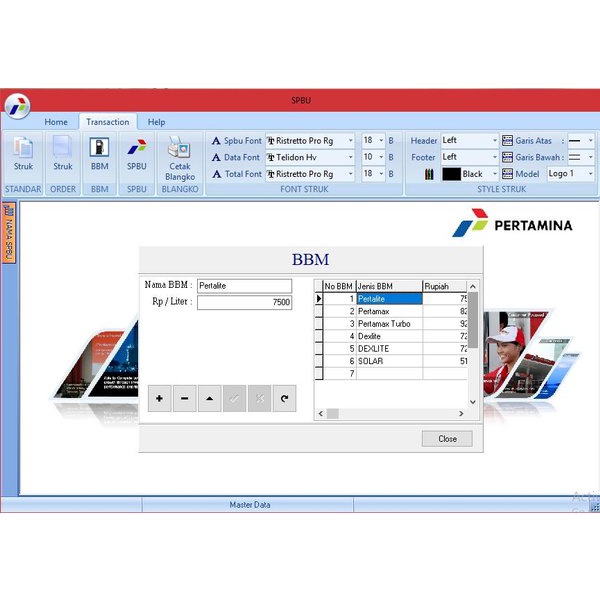Switch to the Home tab
The height and width of the screenshot is (600, 600).
click(56, 122)
